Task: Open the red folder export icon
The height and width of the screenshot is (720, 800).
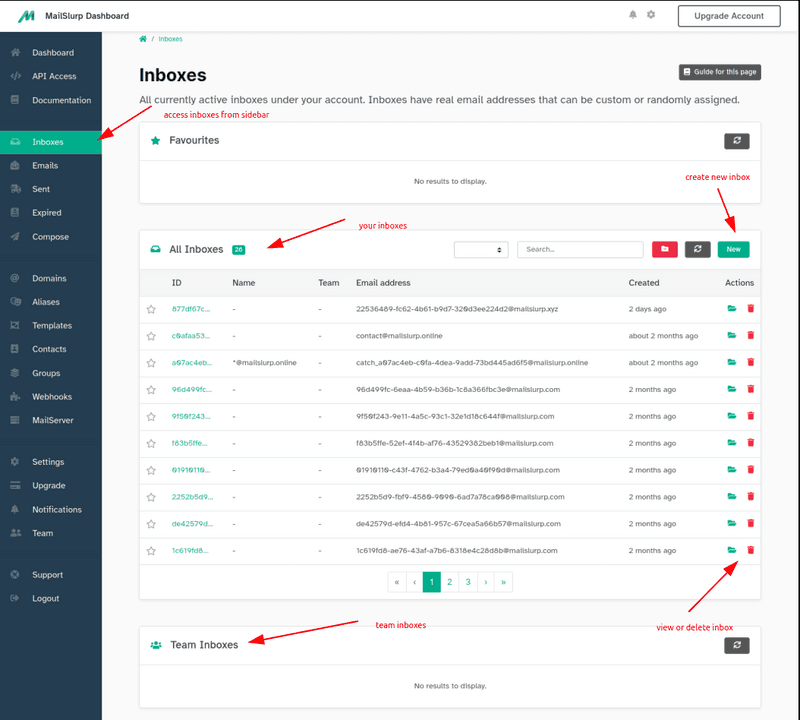Action: click(x=665, y=249)
